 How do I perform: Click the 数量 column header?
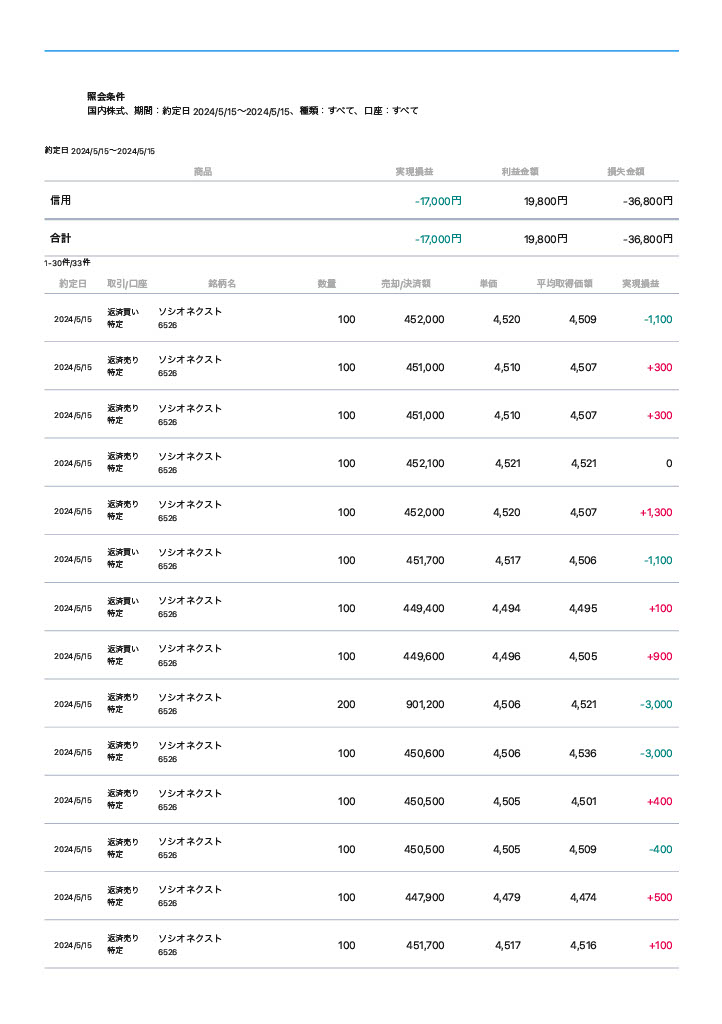tap(327, 284)
